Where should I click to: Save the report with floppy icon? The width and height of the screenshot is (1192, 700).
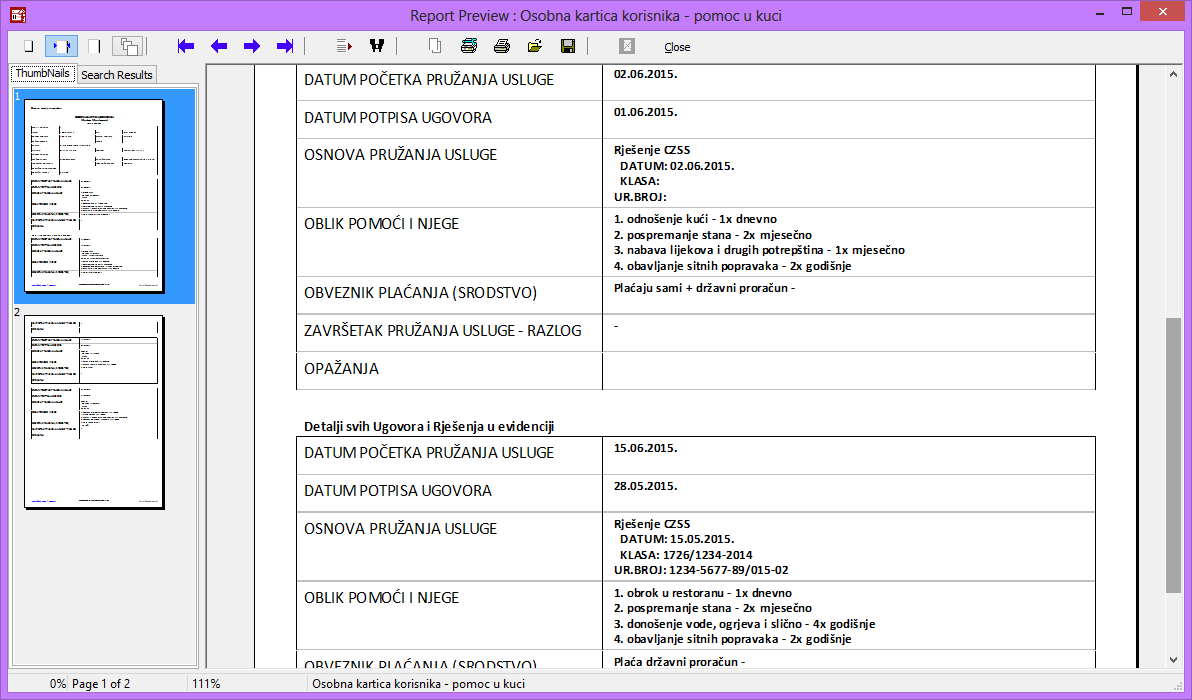[x=567, y=46]
